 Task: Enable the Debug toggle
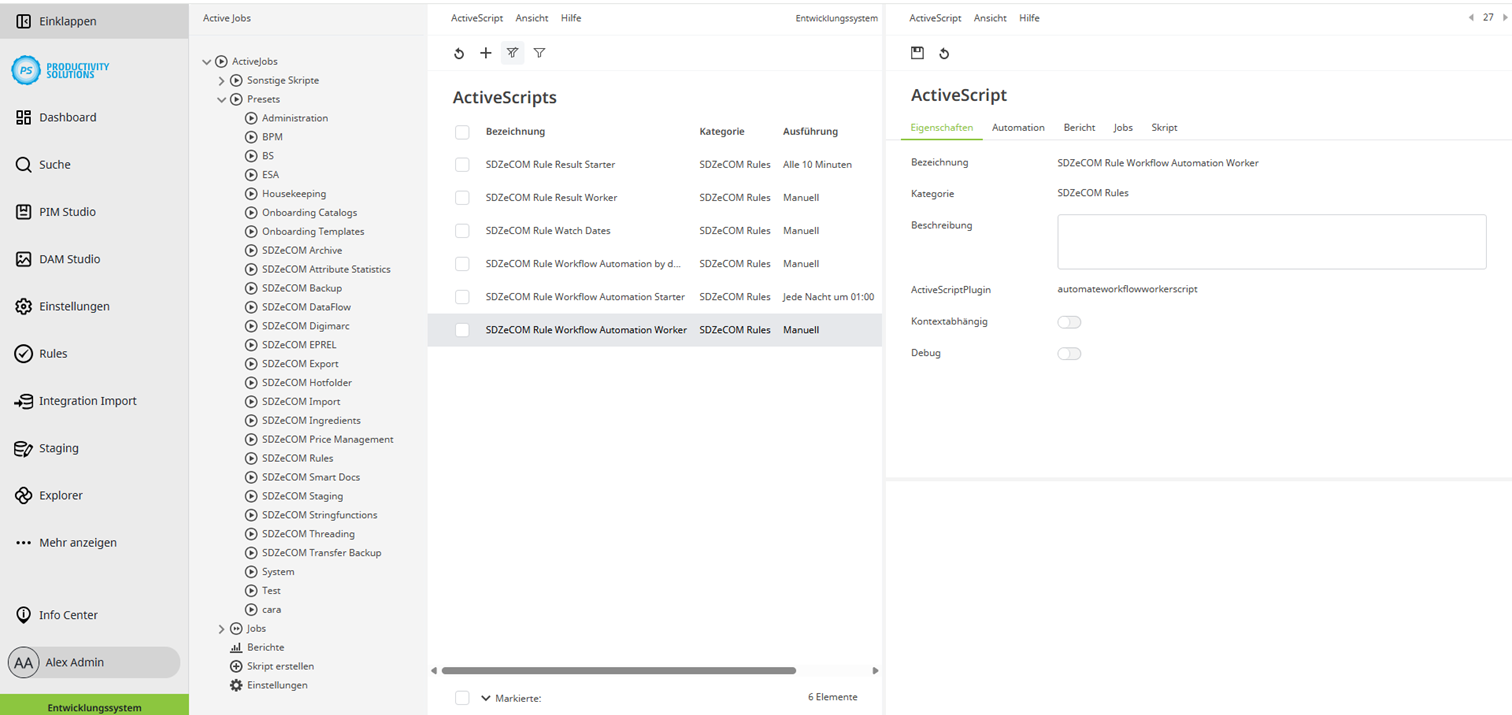coord(1069,352)
